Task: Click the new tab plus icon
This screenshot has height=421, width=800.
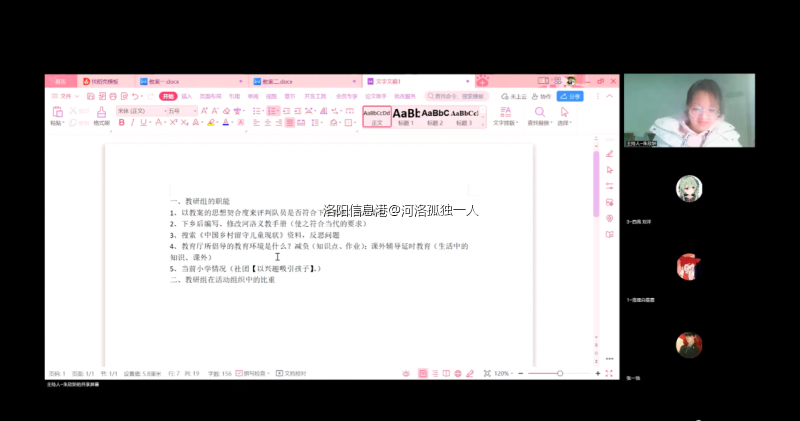Action: (482, 81)
